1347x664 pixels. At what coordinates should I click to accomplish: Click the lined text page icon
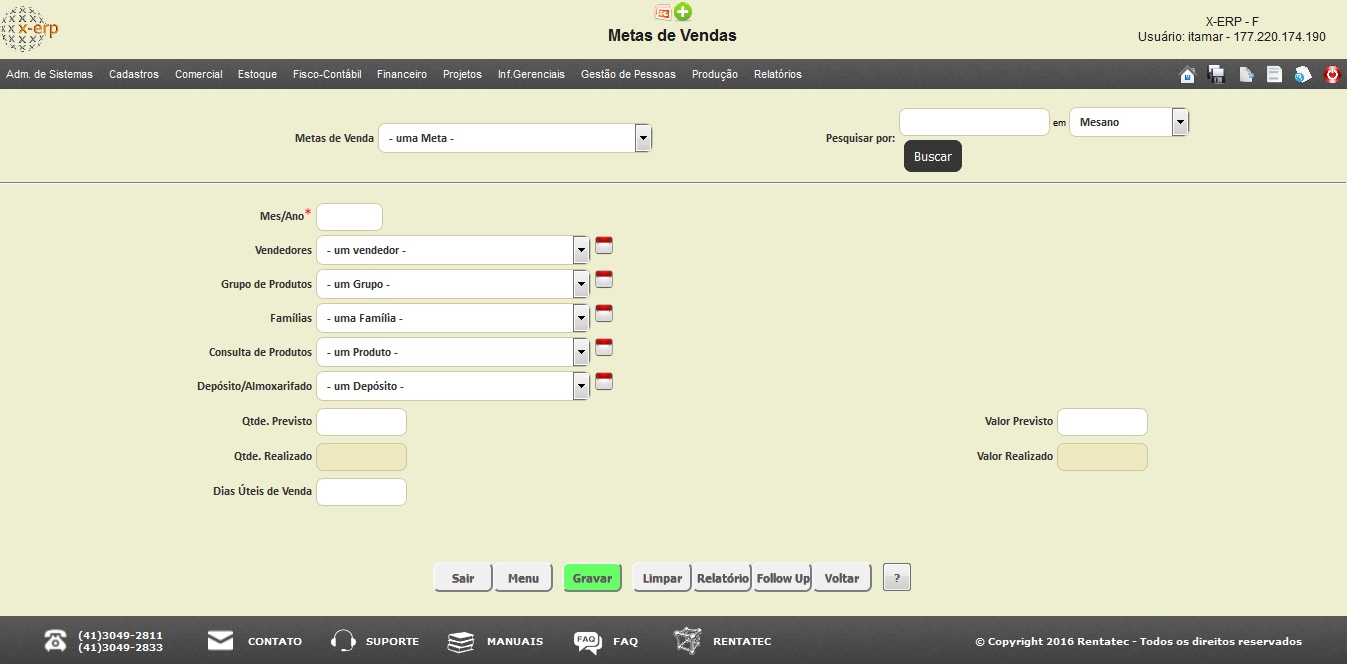pyautogui.click(x=1274, y=75)
